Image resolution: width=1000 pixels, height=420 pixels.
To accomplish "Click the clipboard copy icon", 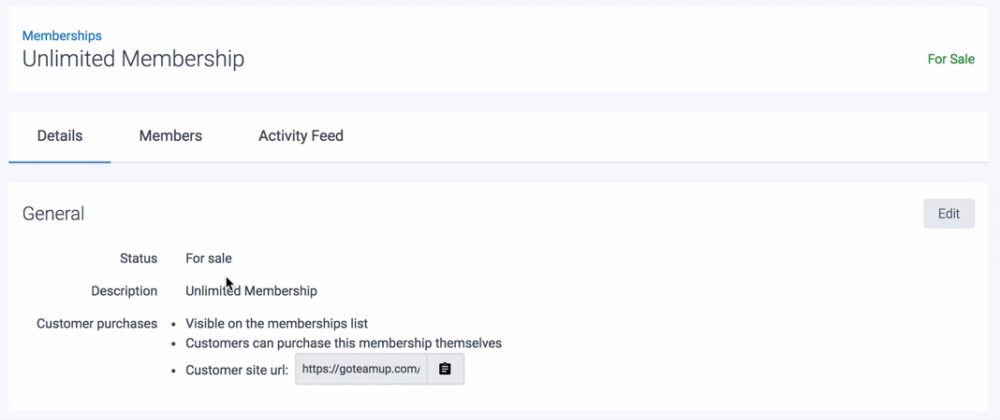I will (445, 369).
